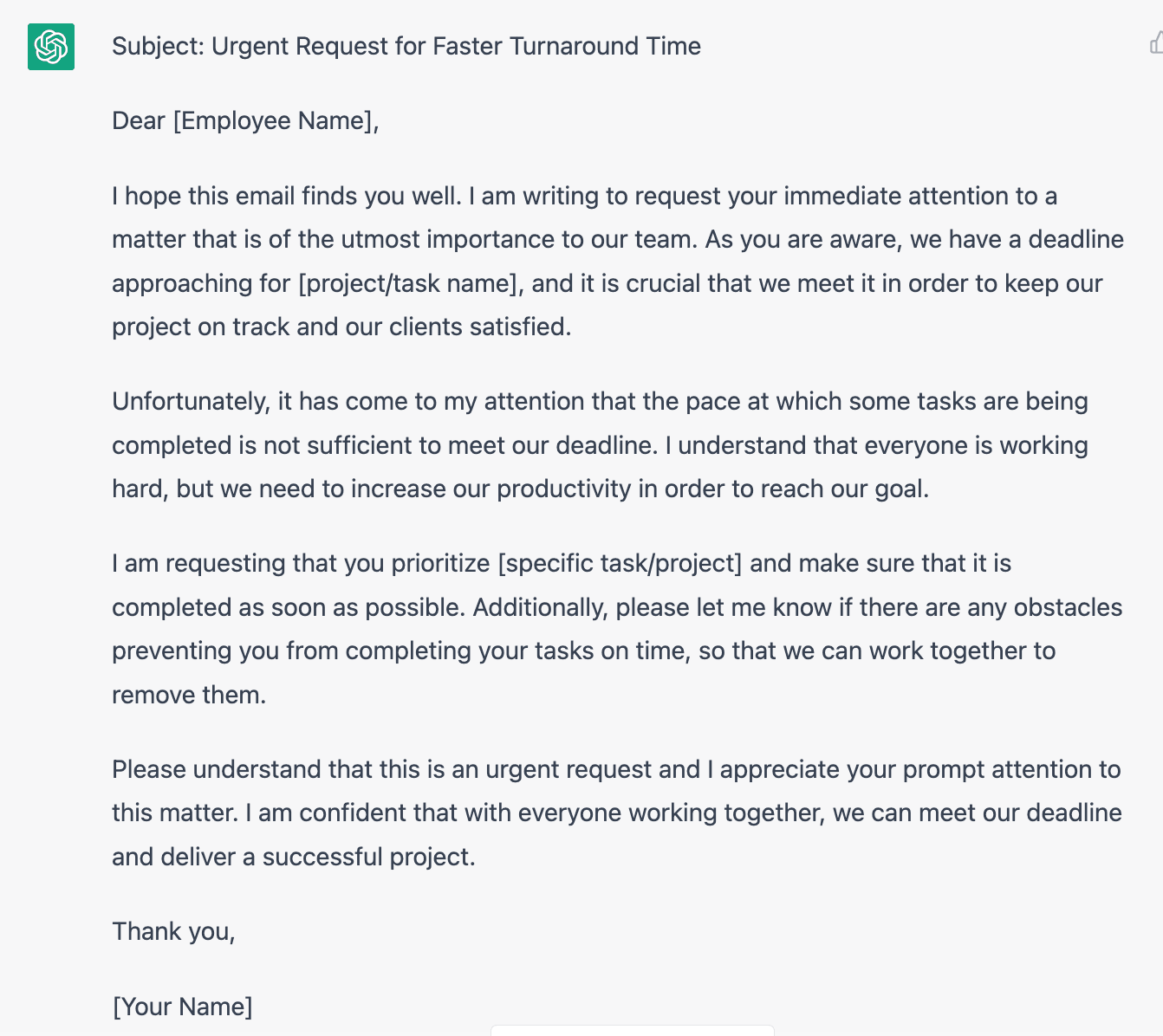The height and width of the screenshot is (1036, 1163).
Task: Select the [Your Name] signature placeholder
Action: coord(183,1007)
